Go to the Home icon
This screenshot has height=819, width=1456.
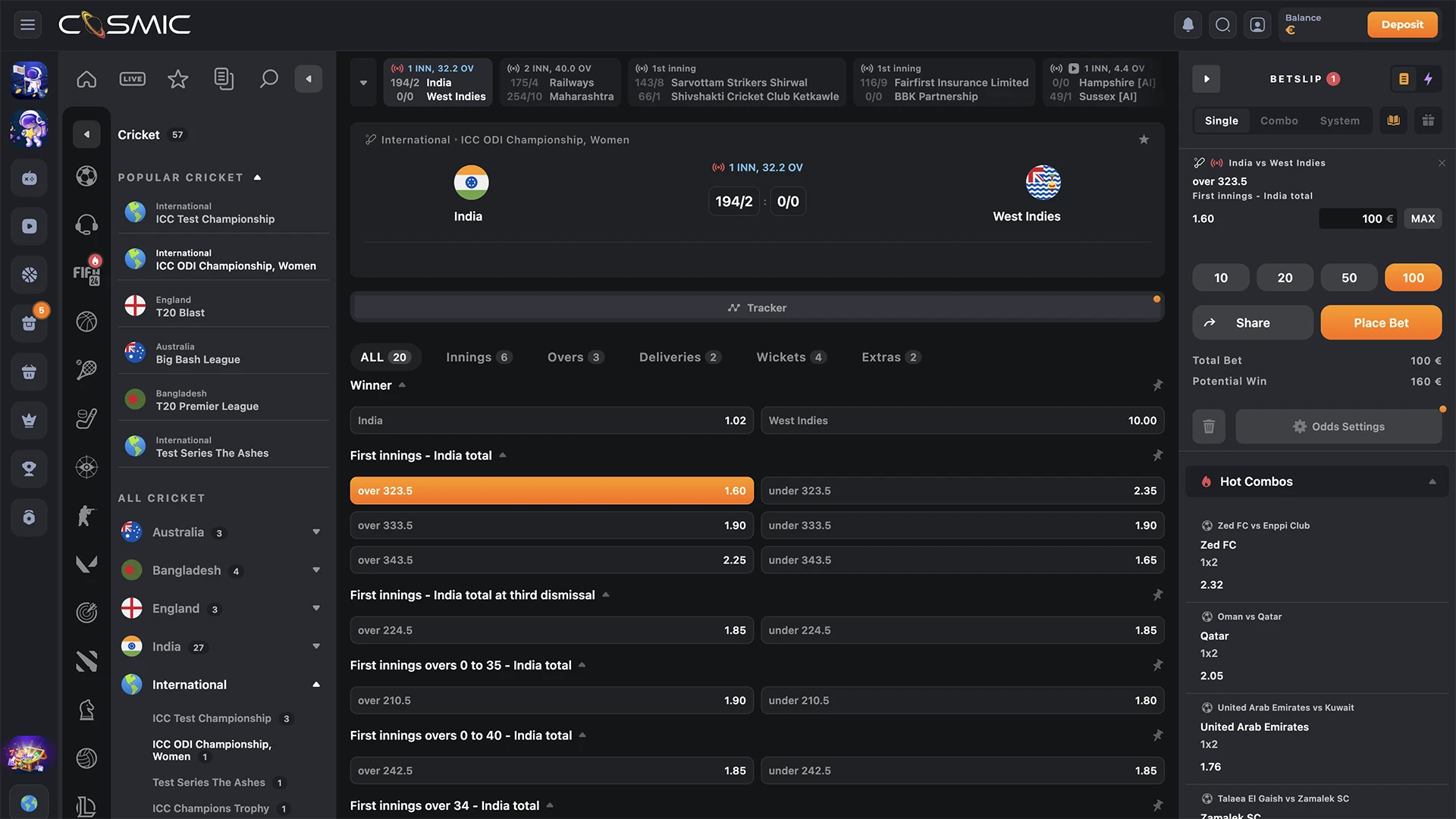(86, 79)
